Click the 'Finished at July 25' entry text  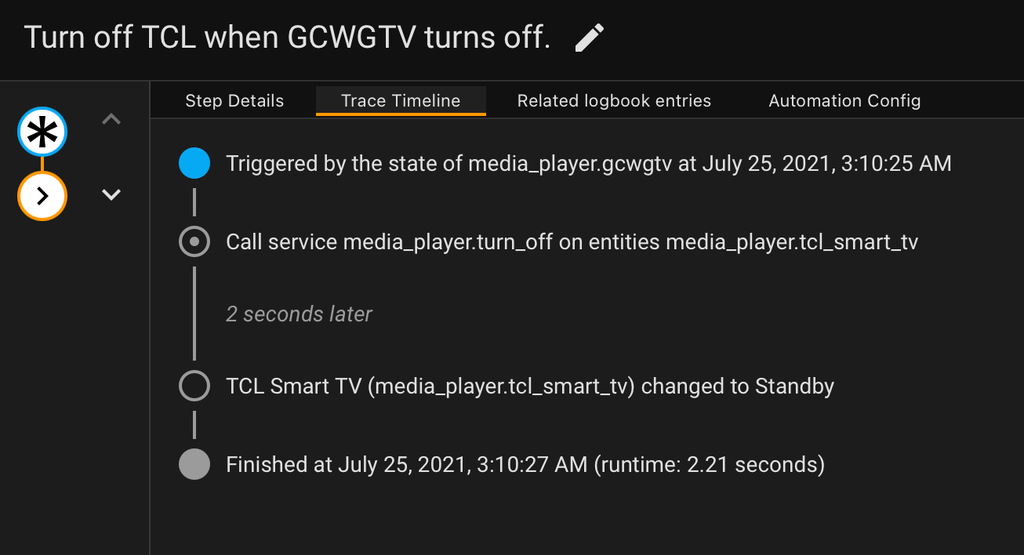525,465
